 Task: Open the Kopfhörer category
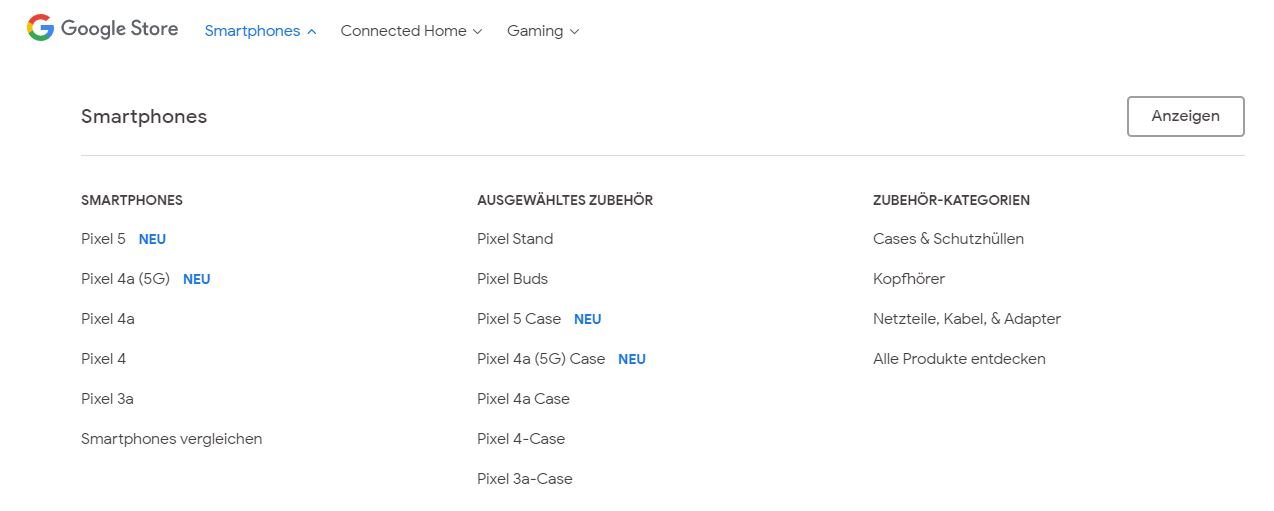point(908,279)
